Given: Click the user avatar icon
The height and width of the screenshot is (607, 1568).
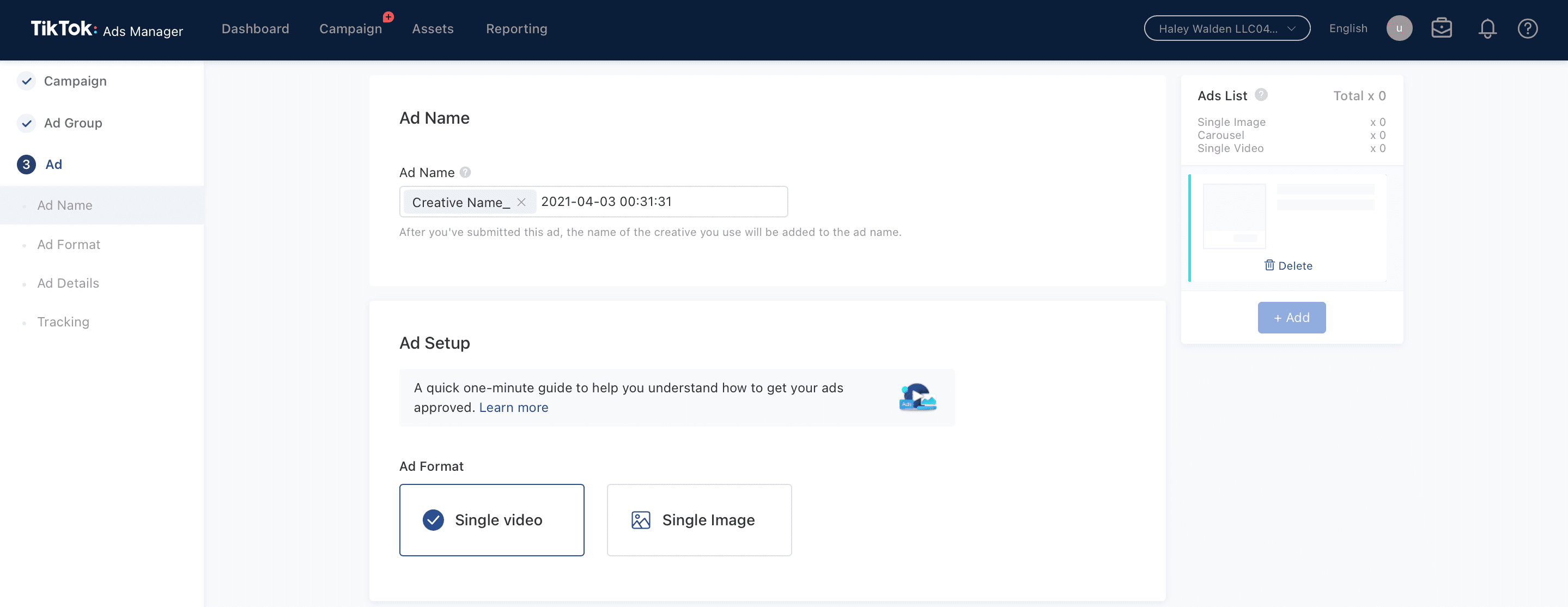Looking at the screenshot, I should (1399, 29).
